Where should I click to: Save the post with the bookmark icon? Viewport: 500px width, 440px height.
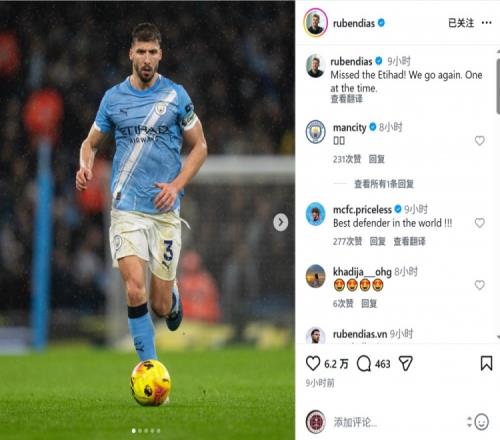(x=486, y=363)
